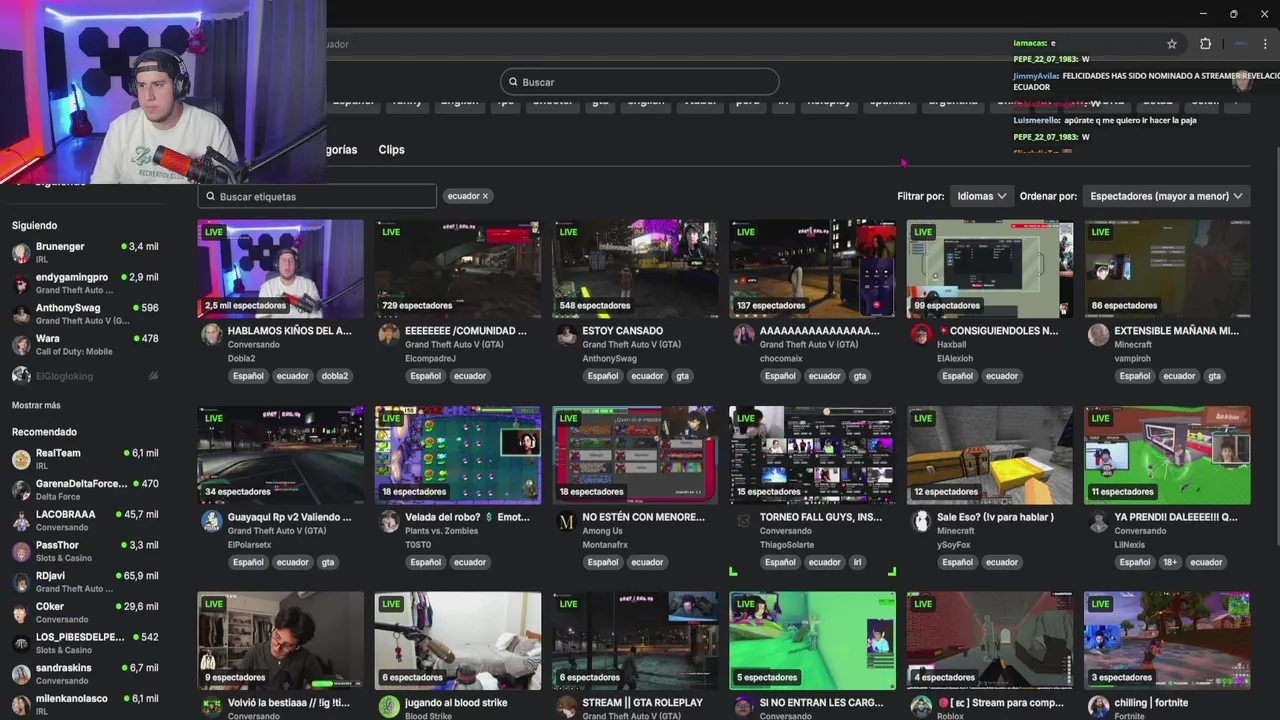This screenshot has width=1280, height=720.
Task: Click the chocomaix avatar beside AAAAAAAA stream
Action: [x=743, y=334]
